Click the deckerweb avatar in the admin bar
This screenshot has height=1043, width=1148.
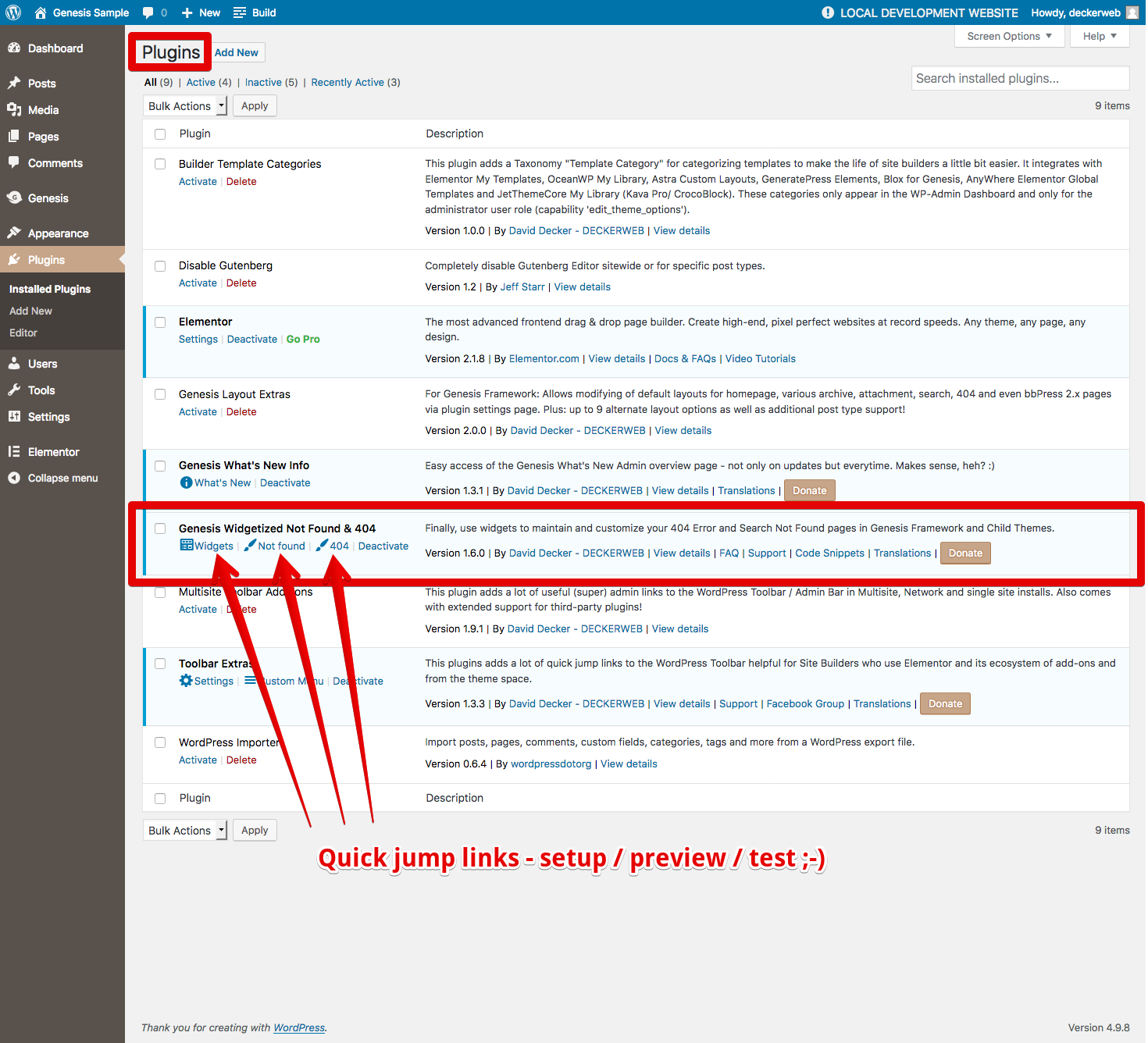point(1132,12)
